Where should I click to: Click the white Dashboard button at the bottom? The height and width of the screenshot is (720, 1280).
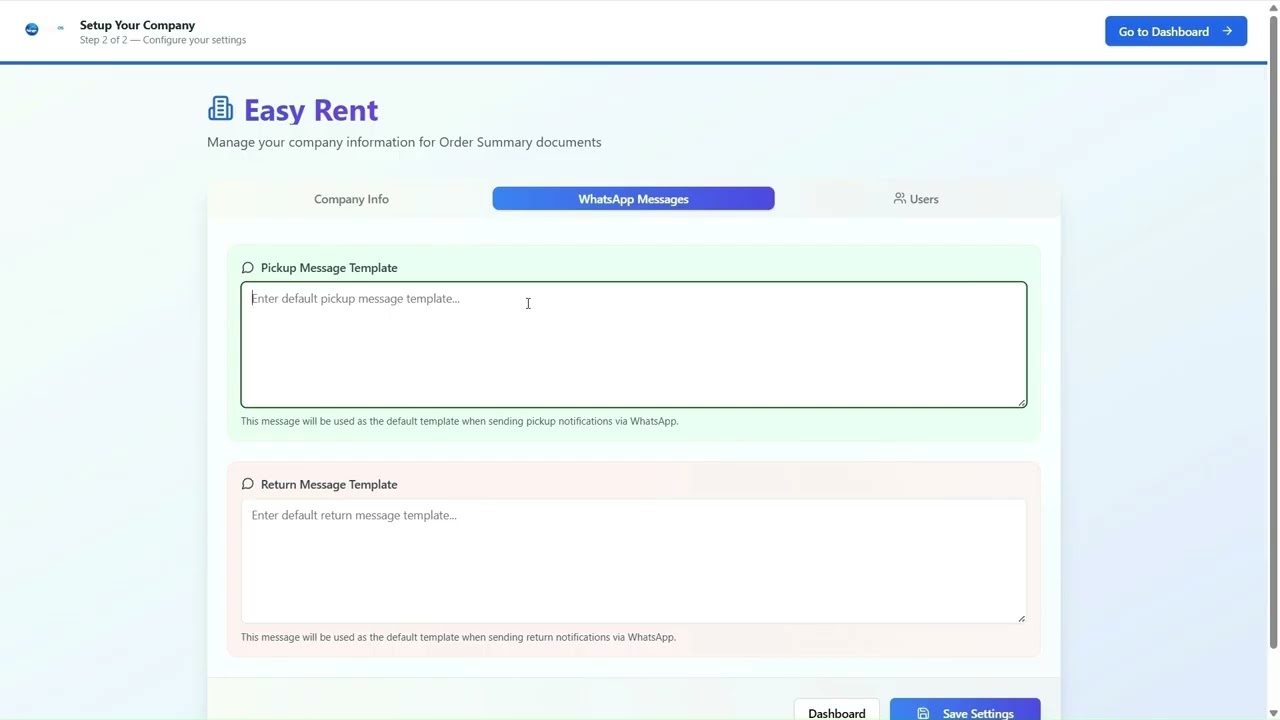837,710
